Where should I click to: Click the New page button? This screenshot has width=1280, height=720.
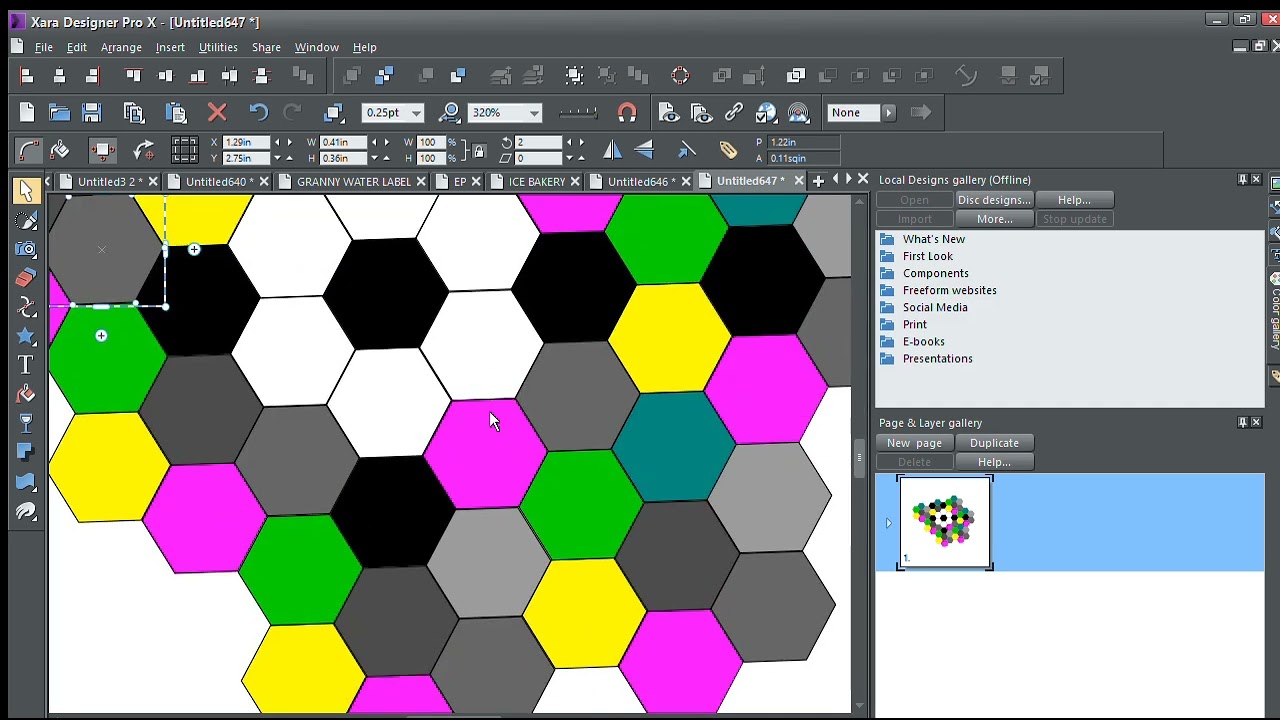click(914, 443)
